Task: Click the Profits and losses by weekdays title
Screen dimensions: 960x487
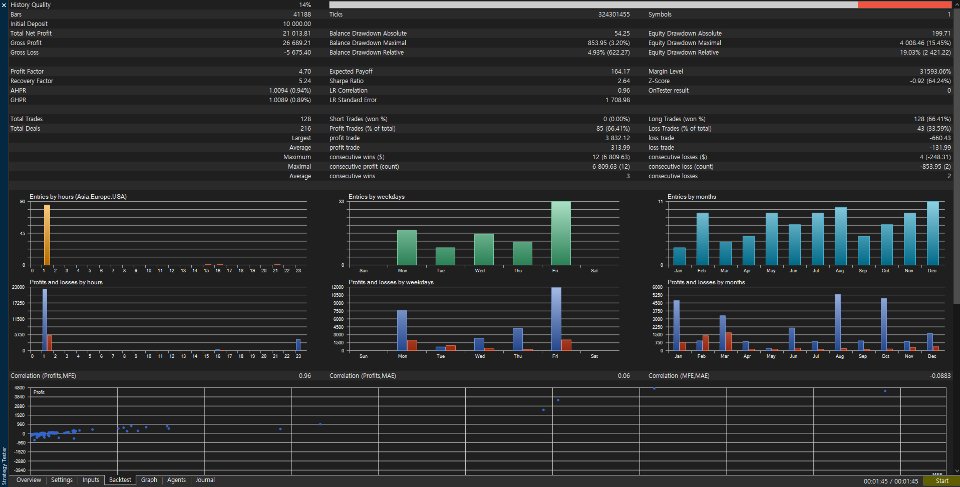Action: [391, 282]
